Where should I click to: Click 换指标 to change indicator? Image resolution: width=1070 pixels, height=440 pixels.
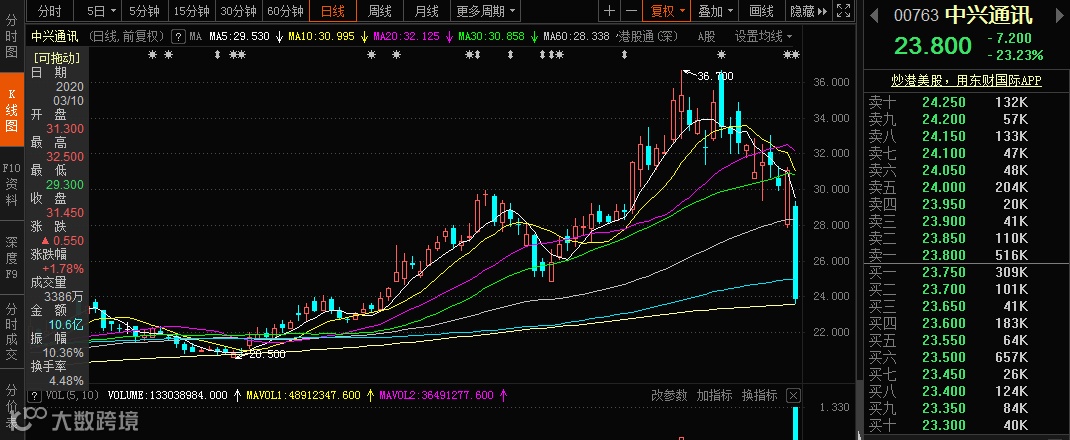tap(759, 395)
